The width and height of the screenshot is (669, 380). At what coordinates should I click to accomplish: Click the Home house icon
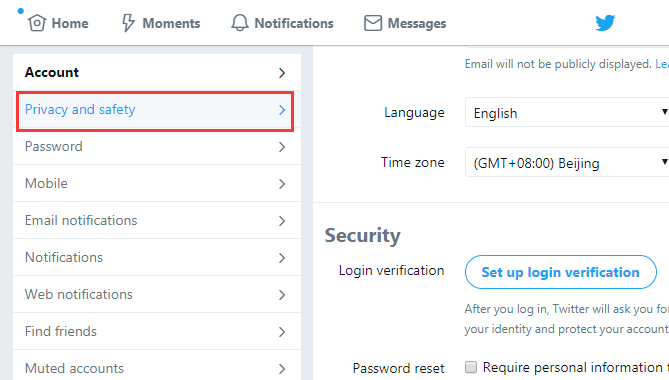pos(37,23)
